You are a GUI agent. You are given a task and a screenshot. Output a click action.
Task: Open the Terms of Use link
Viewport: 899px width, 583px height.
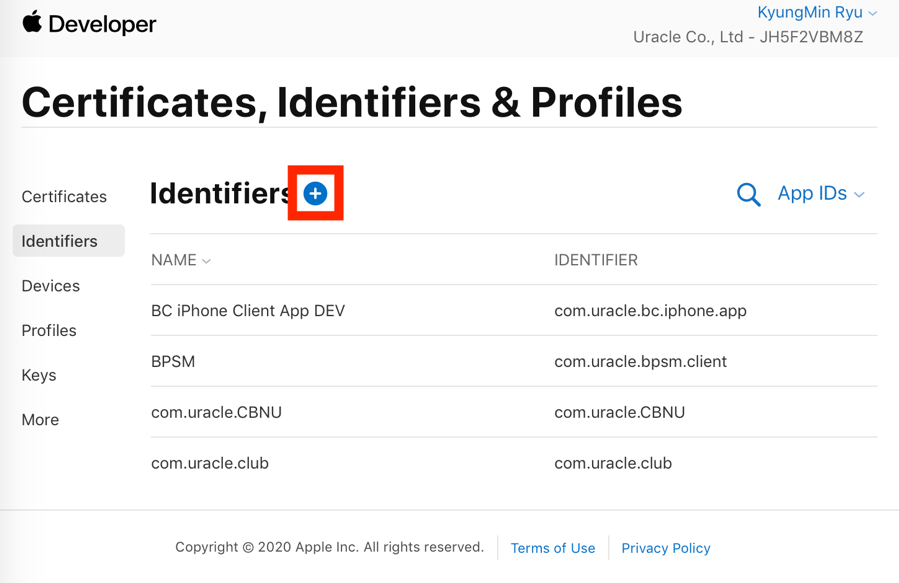pyautogui.click(x=553, y=548)
